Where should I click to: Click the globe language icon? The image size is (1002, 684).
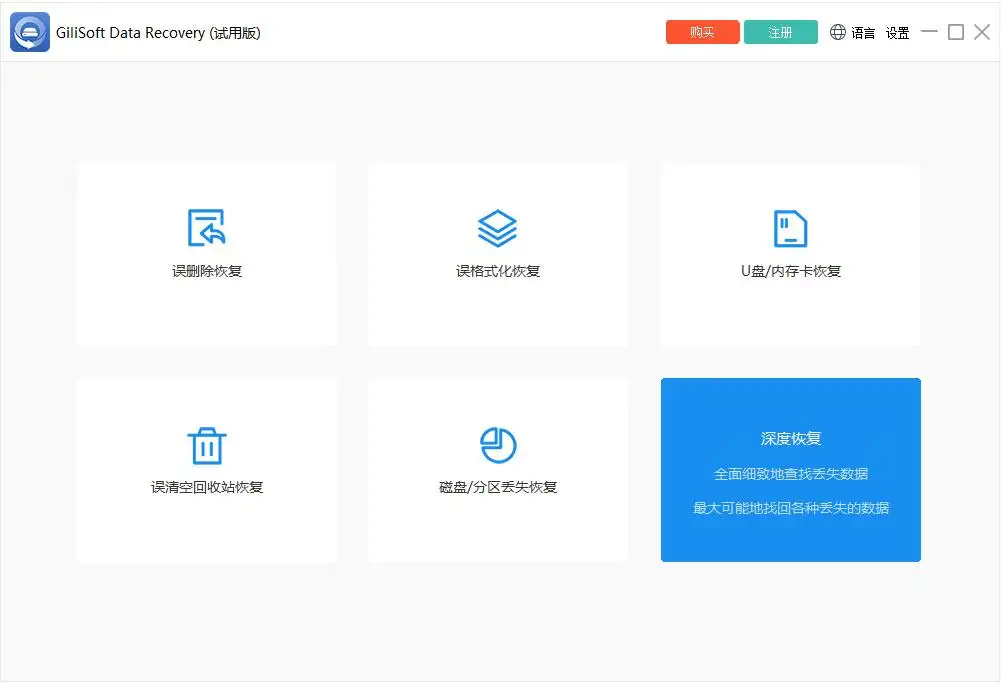pyautogui.click(x=838, y=32)
